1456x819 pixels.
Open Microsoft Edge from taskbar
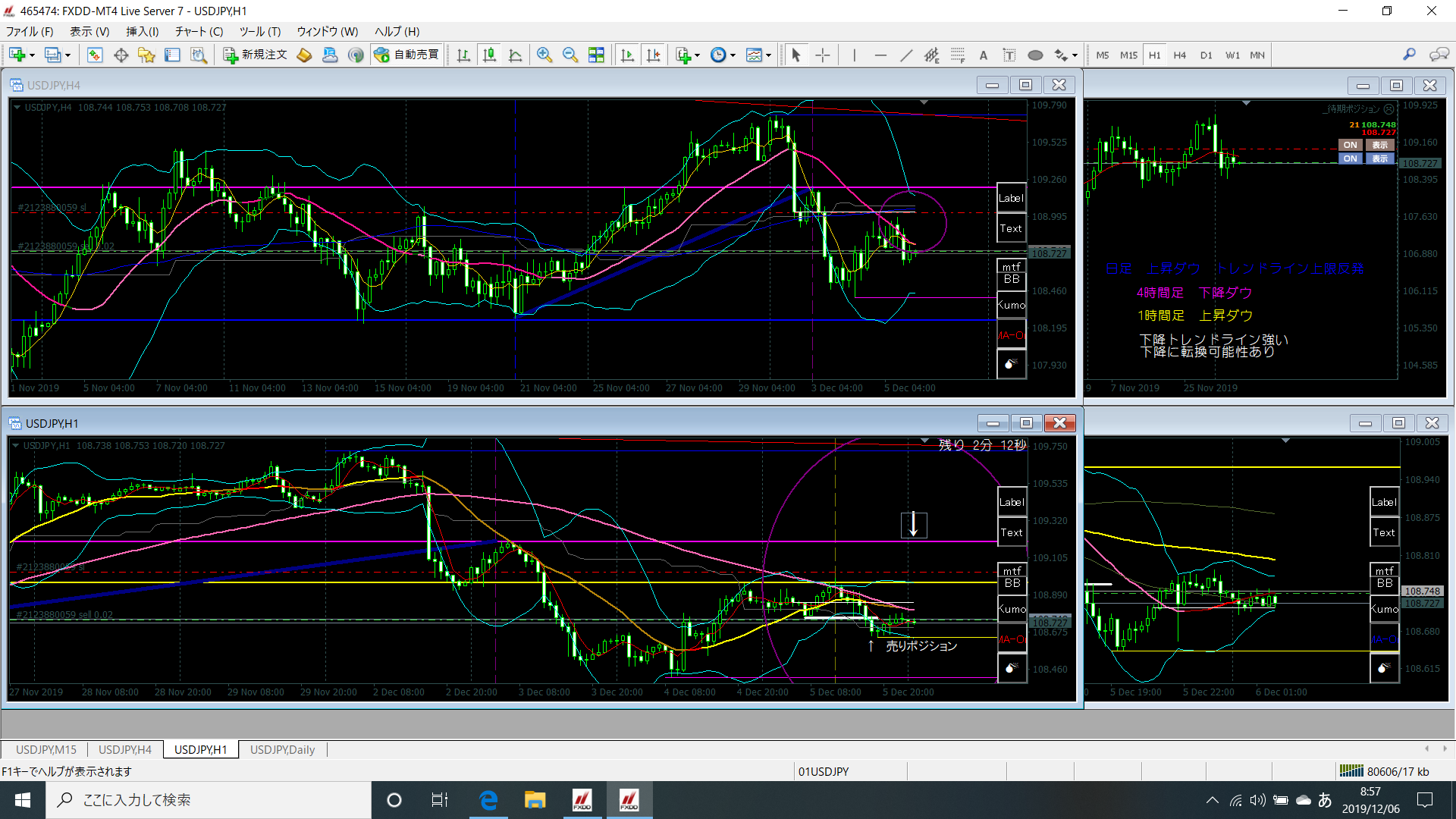pyautogui.click(x=488, y=800)
